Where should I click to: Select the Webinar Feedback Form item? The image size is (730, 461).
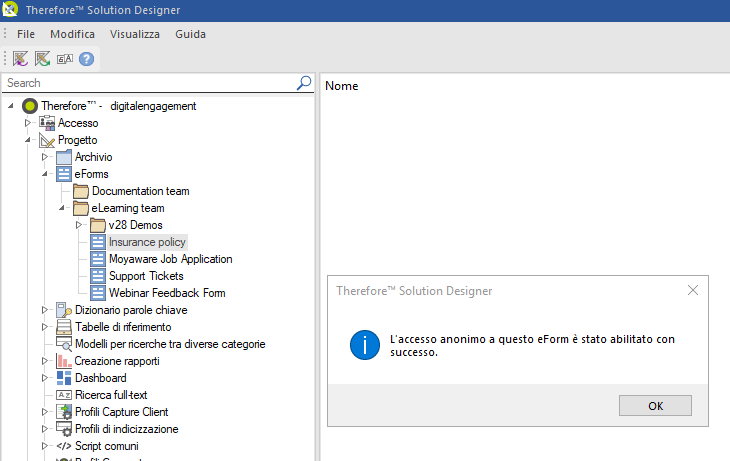point(166,293)
